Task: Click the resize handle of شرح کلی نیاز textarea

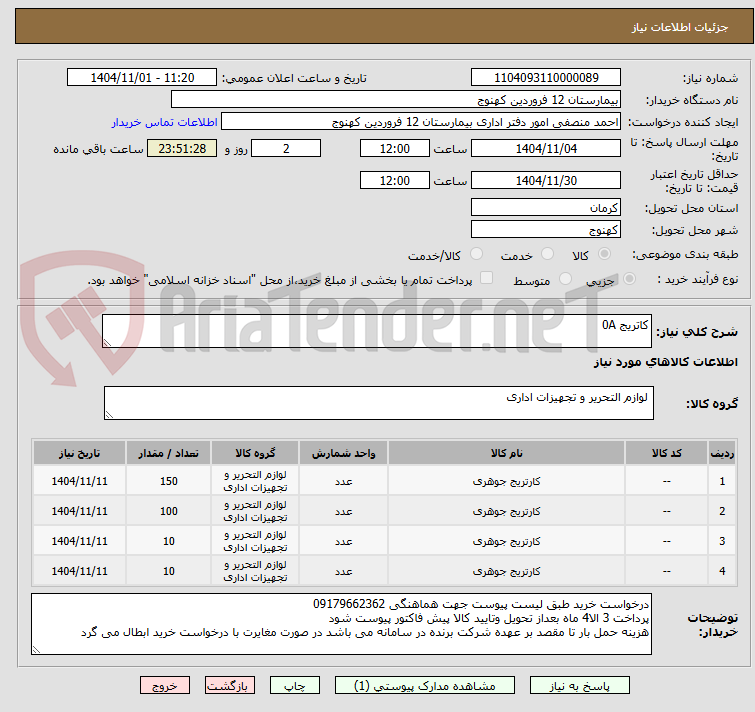Action: [107, 342]
